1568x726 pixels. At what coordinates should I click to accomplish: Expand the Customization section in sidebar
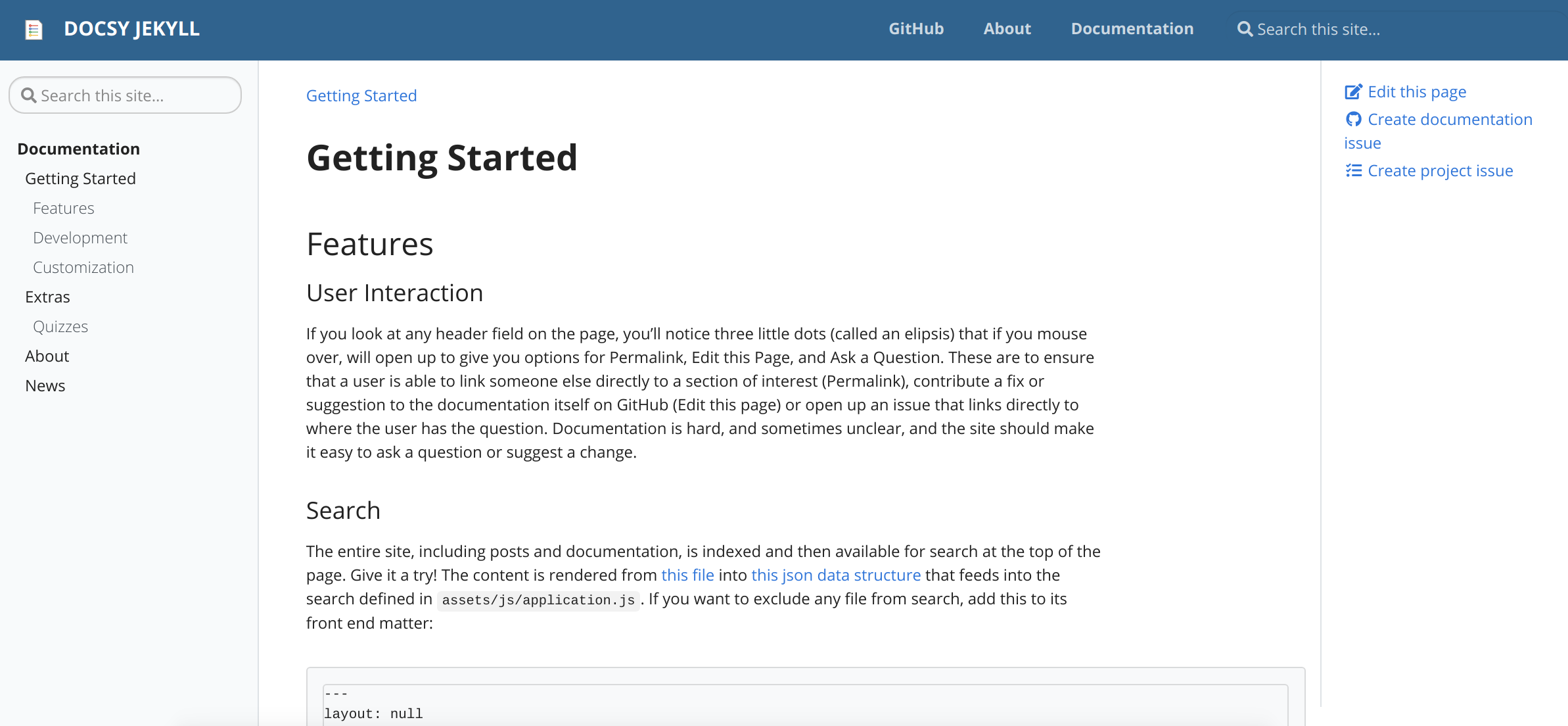[x=83, y=267]
